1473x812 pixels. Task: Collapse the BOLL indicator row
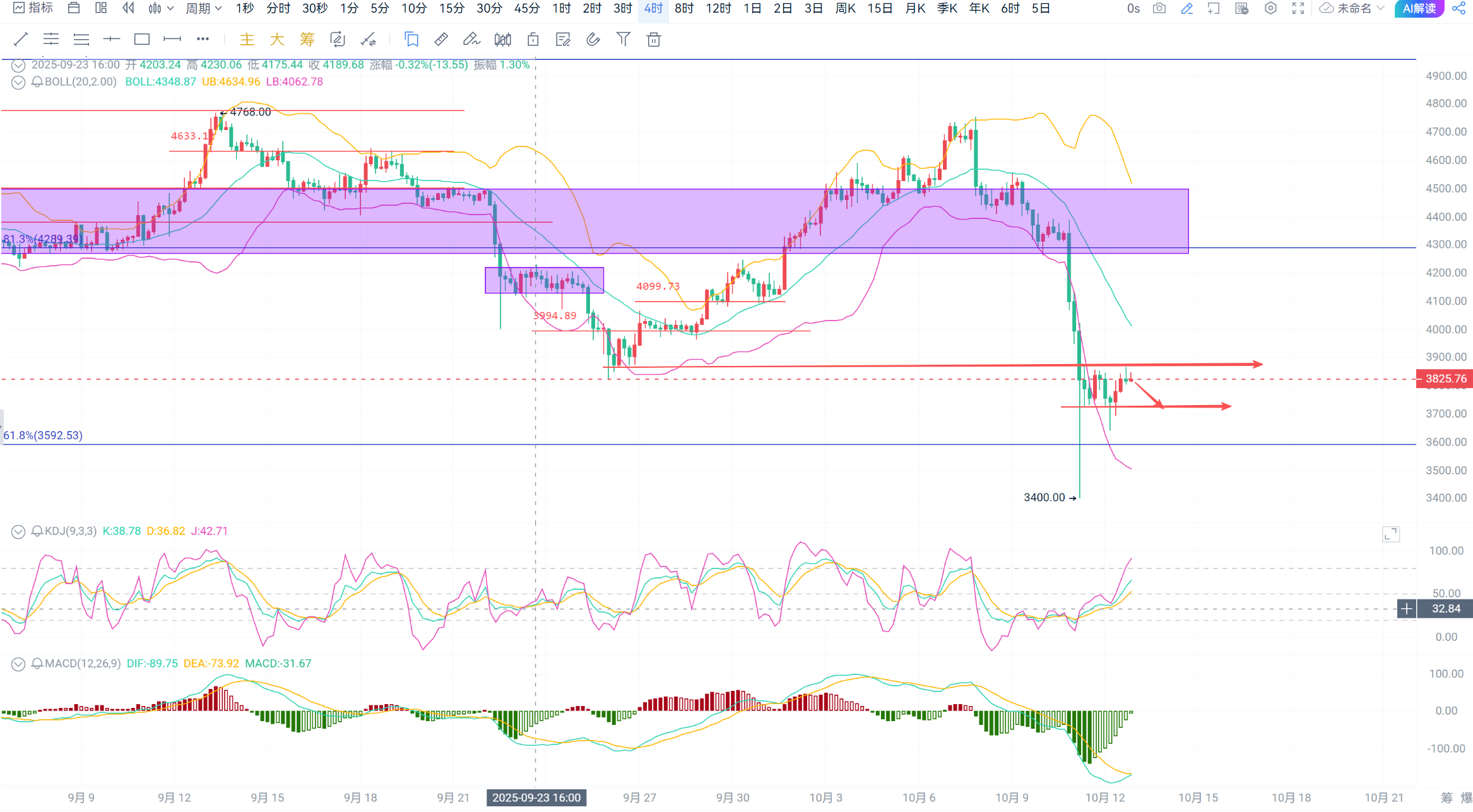tap(18, 82)
